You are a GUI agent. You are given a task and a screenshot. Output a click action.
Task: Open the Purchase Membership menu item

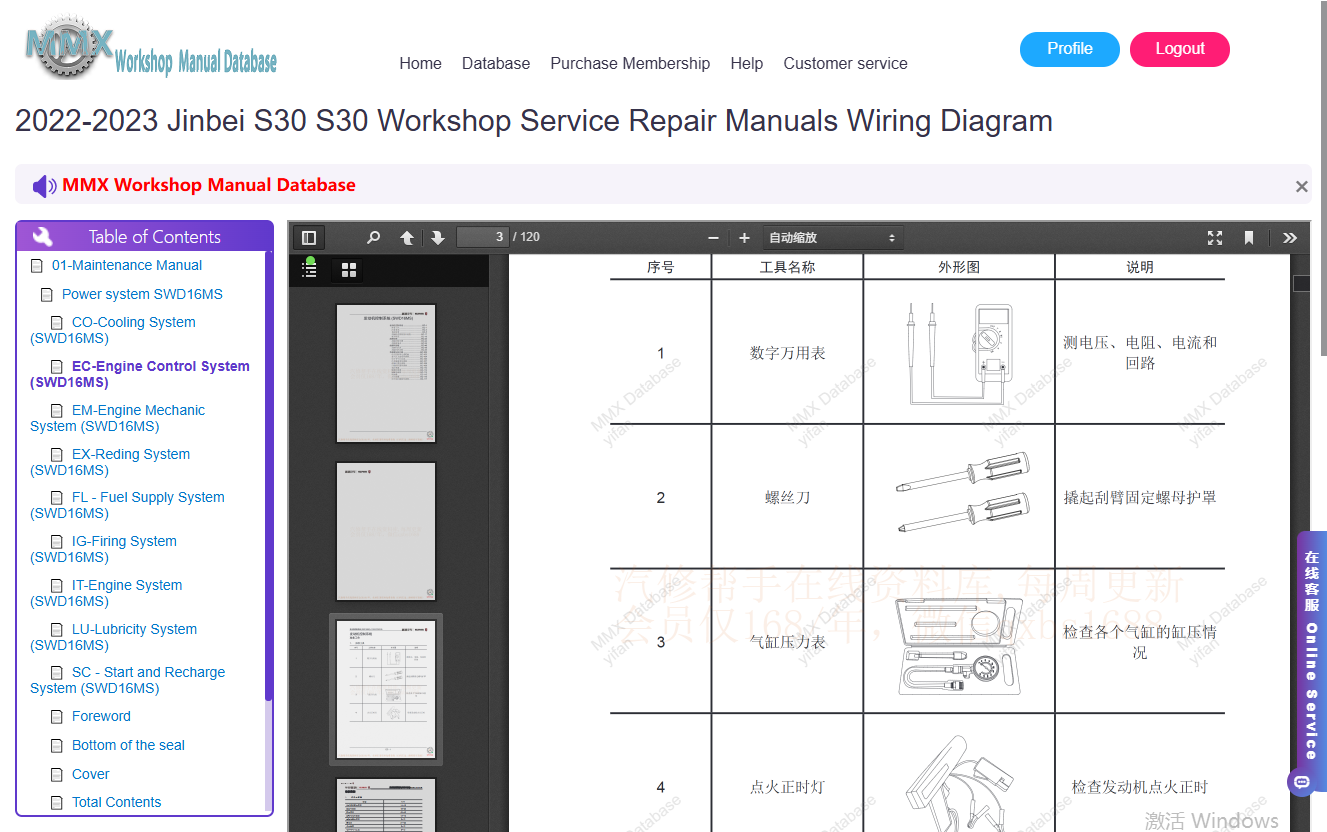[630, 63]
